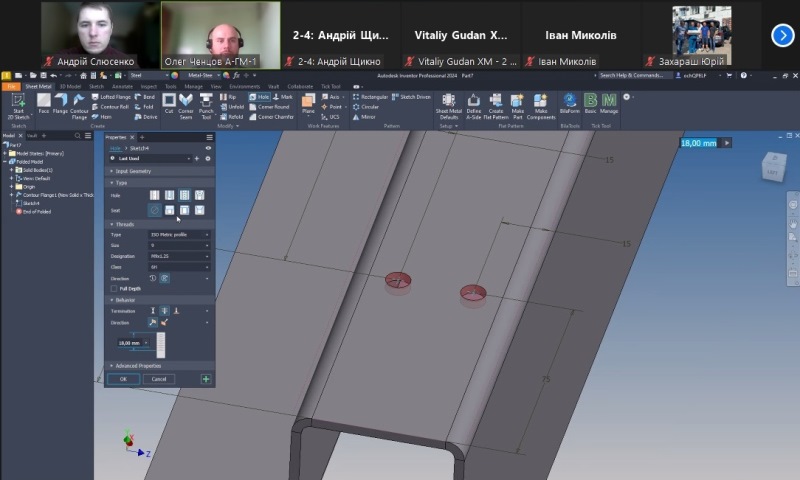Select the 'None' seat type option

155,210
